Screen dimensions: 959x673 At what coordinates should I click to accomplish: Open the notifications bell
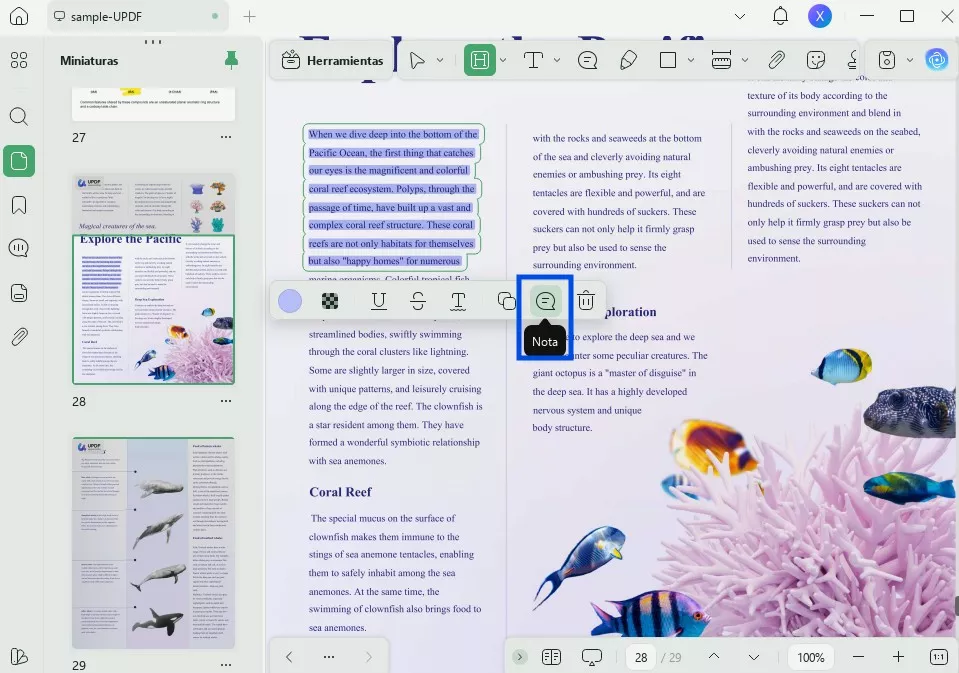pos(780,16)
